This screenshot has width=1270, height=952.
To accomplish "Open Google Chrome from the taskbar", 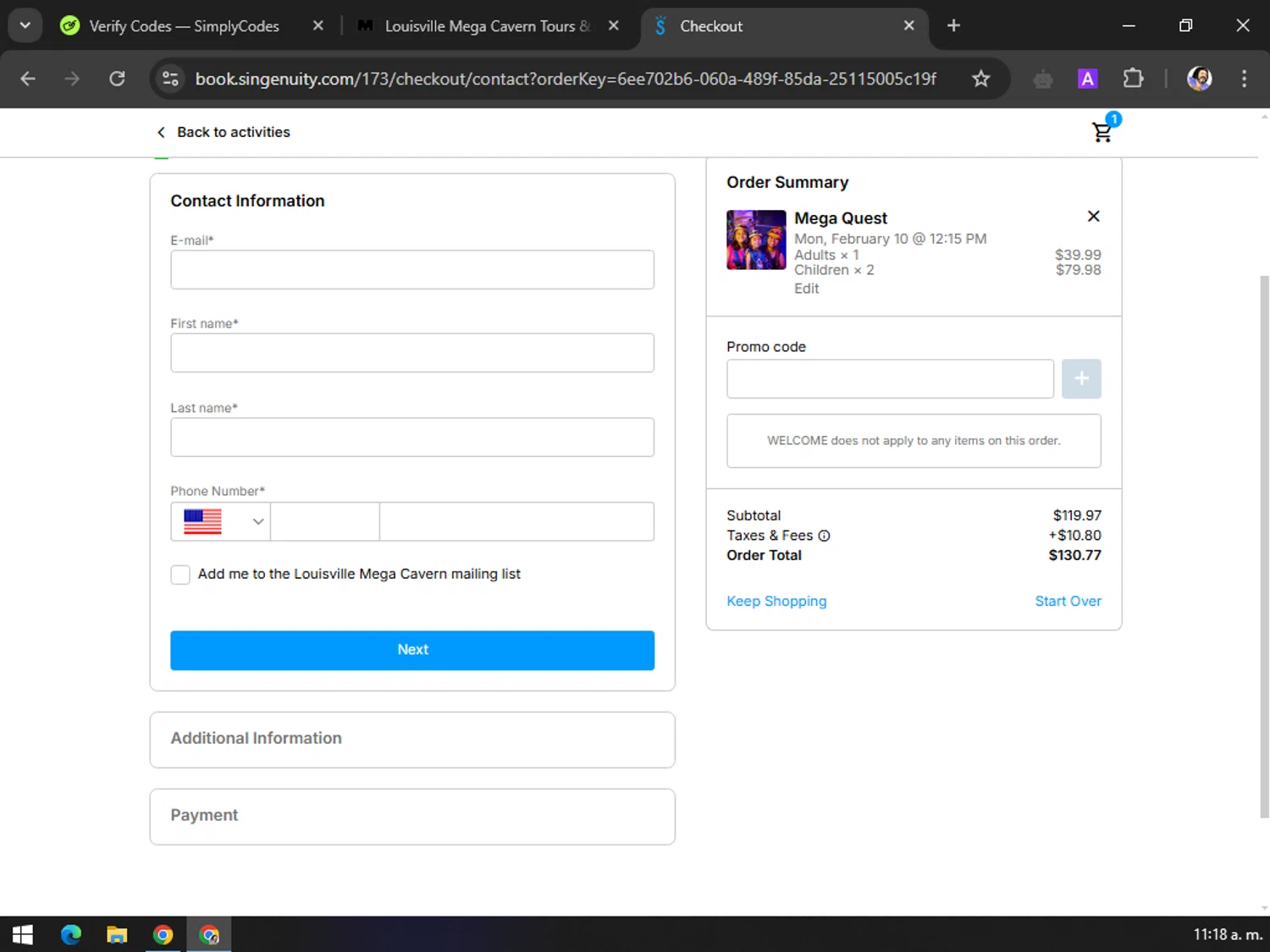I will click(163, 934).
